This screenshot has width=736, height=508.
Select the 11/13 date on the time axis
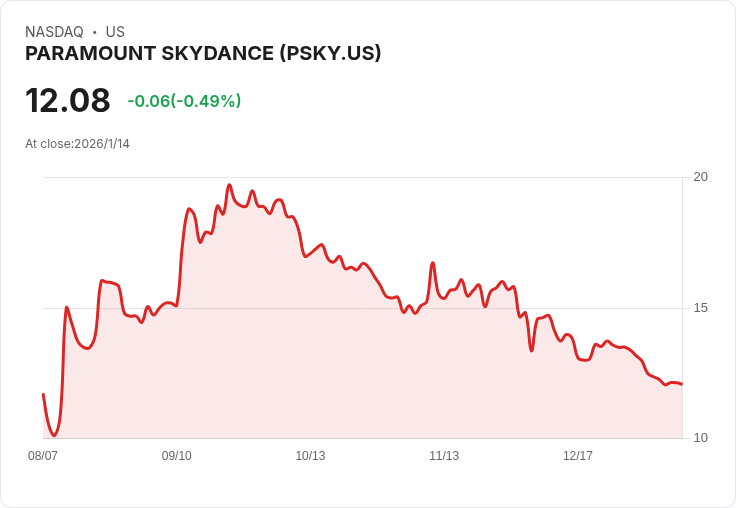444,456
